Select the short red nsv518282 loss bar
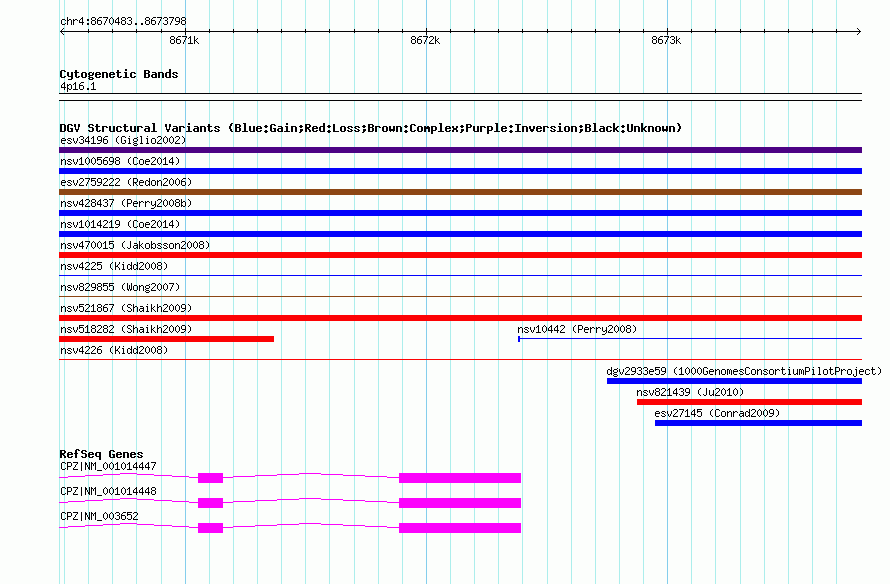 pyautogui.click(x=166, y=339)
